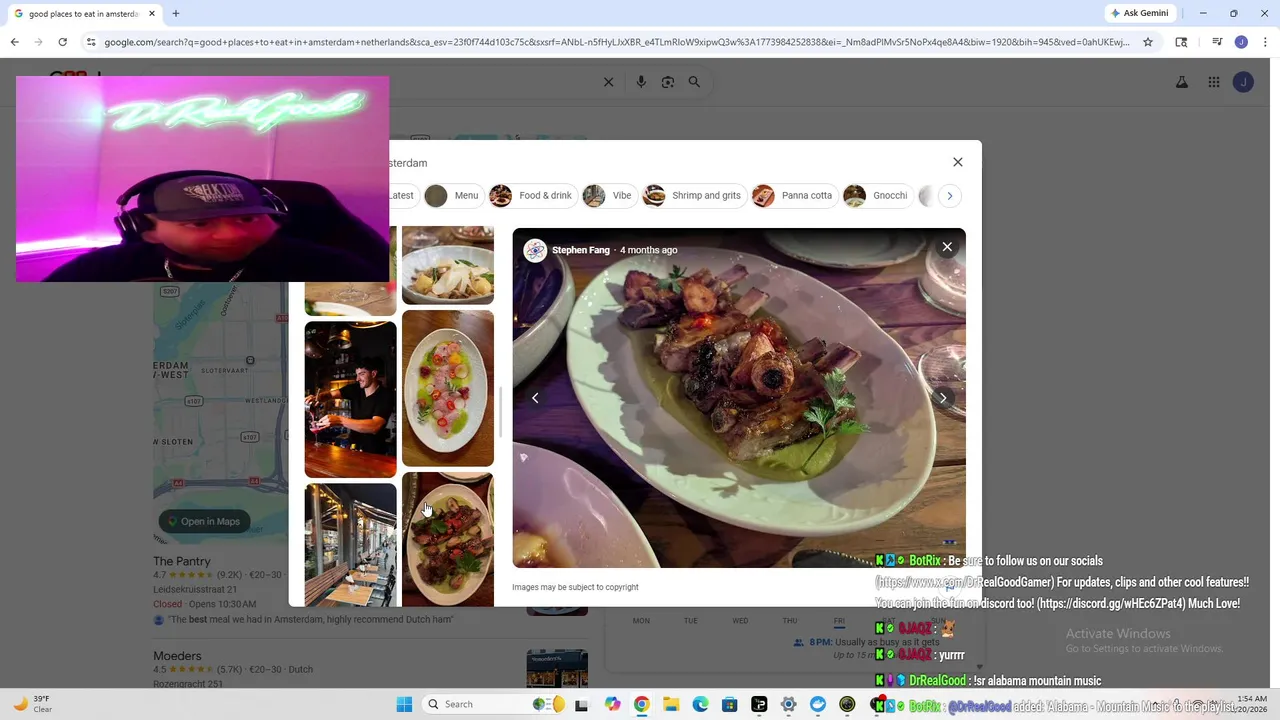Open weather widget showing 39°F
This screenshot has height=720, width=1280.
pos(32,704)
